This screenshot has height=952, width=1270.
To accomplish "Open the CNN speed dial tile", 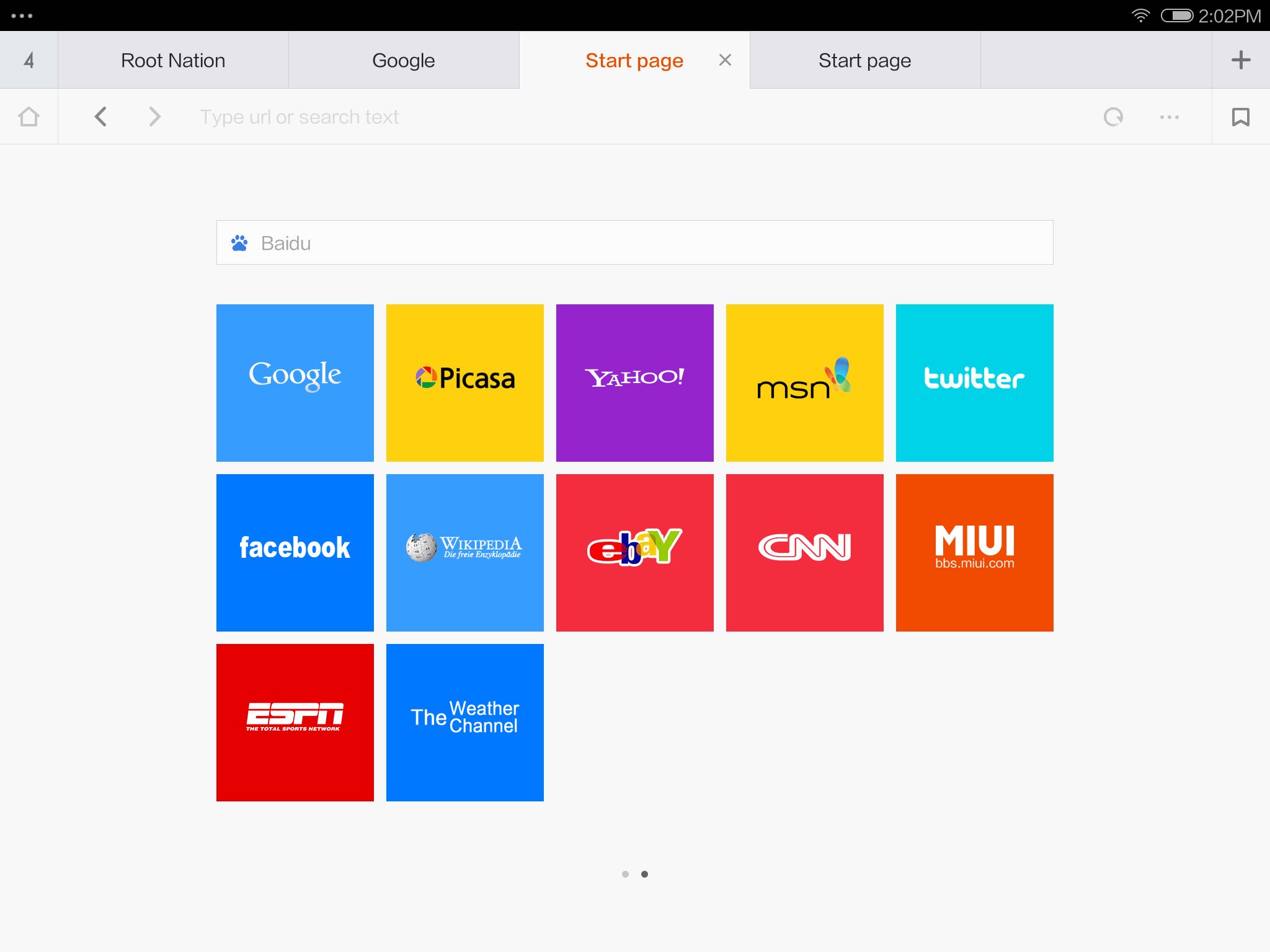I will [x=805, y=553].
